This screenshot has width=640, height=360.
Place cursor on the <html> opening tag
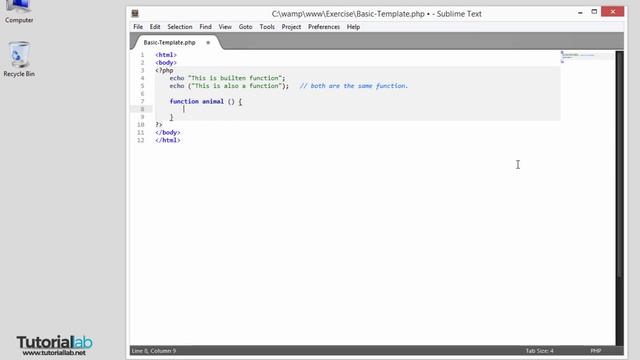(166, 55)
